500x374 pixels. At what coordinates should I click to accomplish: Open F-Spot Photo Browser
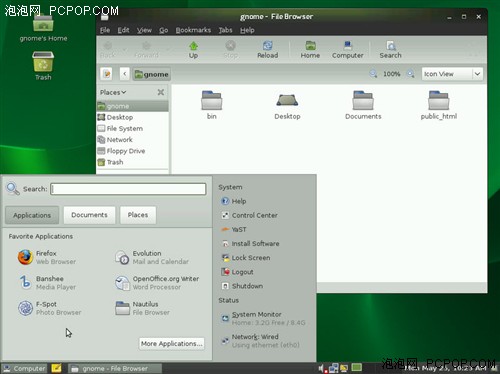pos(49,308)
